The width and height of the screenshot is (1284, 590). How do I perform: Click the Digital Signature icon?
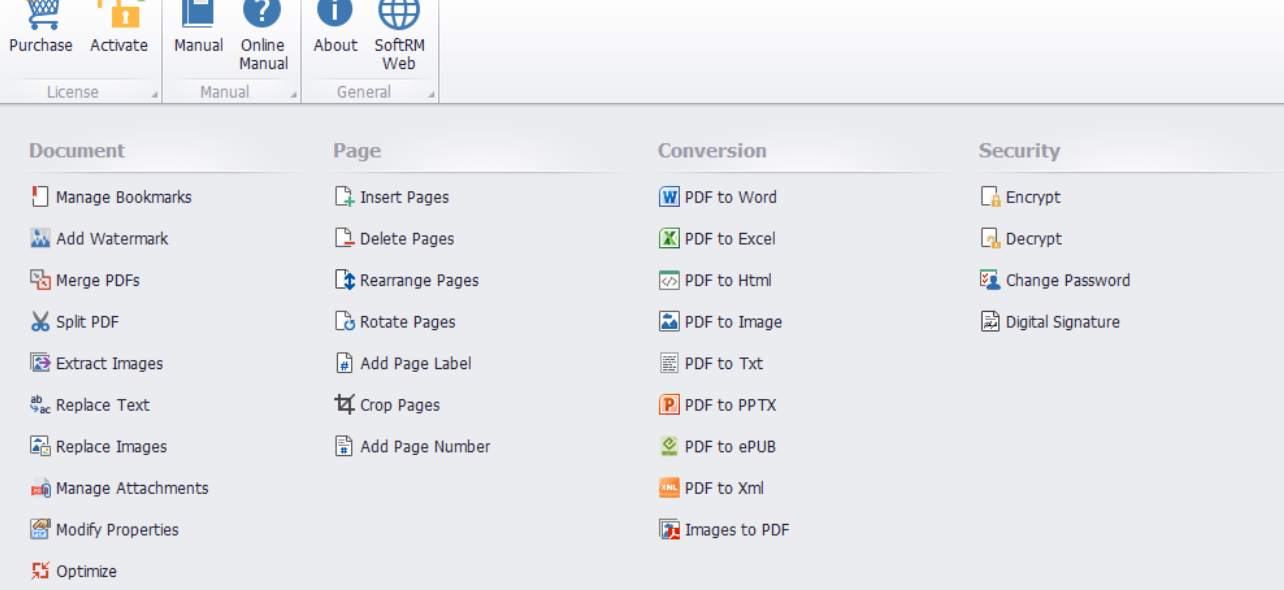[x=990, y=322]
